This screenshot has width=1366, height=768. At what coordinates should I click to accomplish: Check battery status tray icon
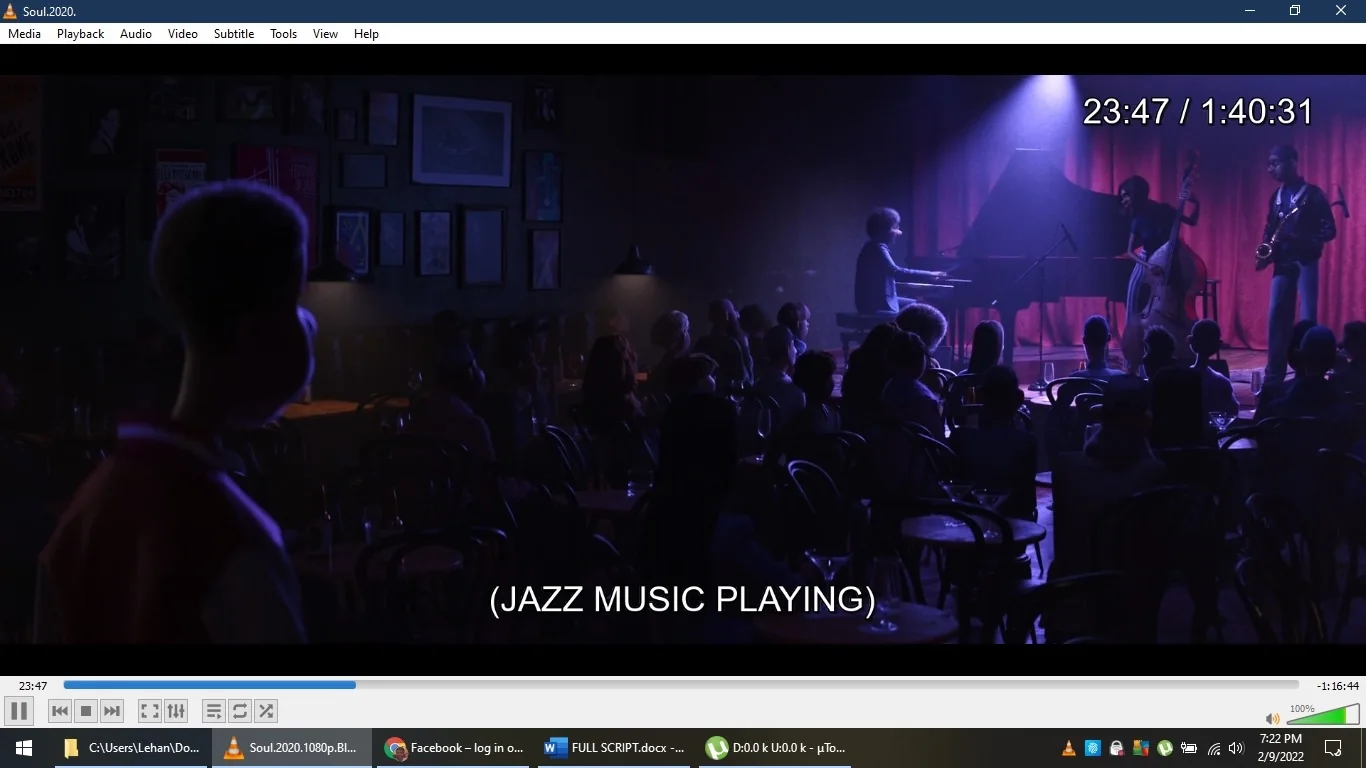click(x=1189, y=748)
